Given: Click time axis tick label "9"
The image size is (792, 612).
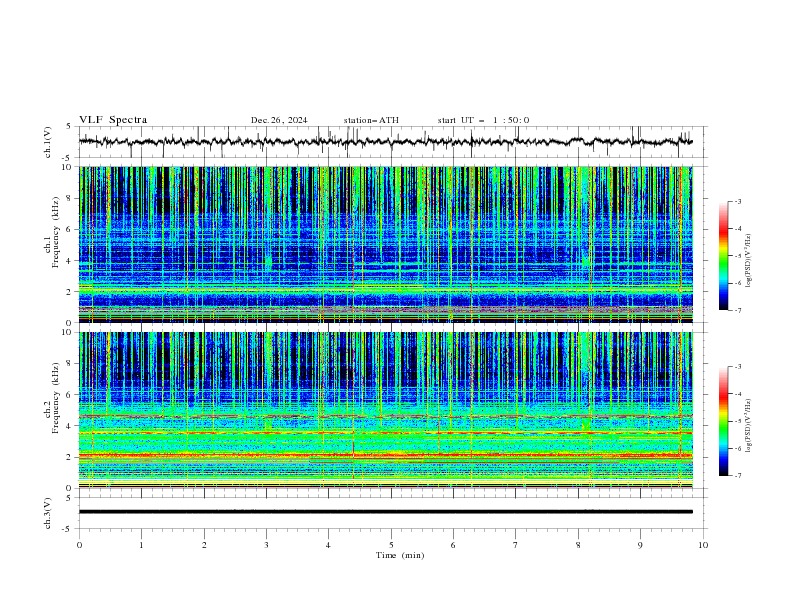Looking at the screenshot, I should [640, 545].
